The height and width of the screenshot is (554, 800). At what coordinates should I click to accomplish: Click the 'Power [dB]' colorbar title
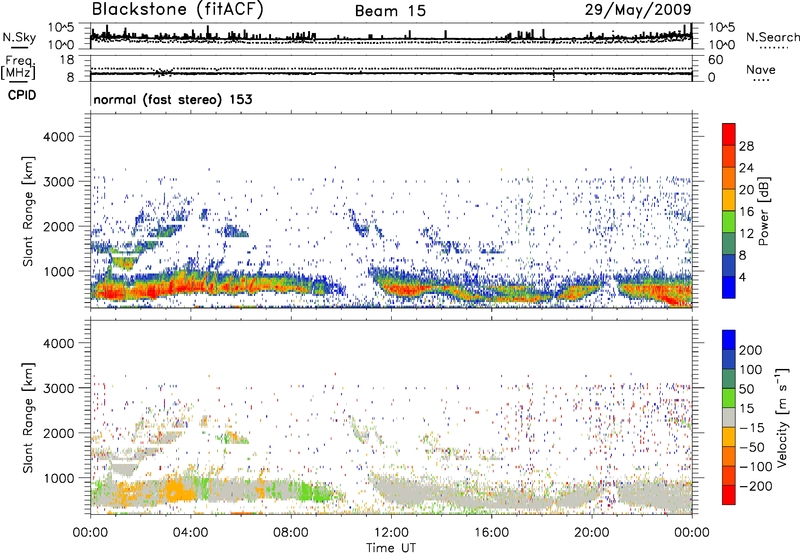763,211
